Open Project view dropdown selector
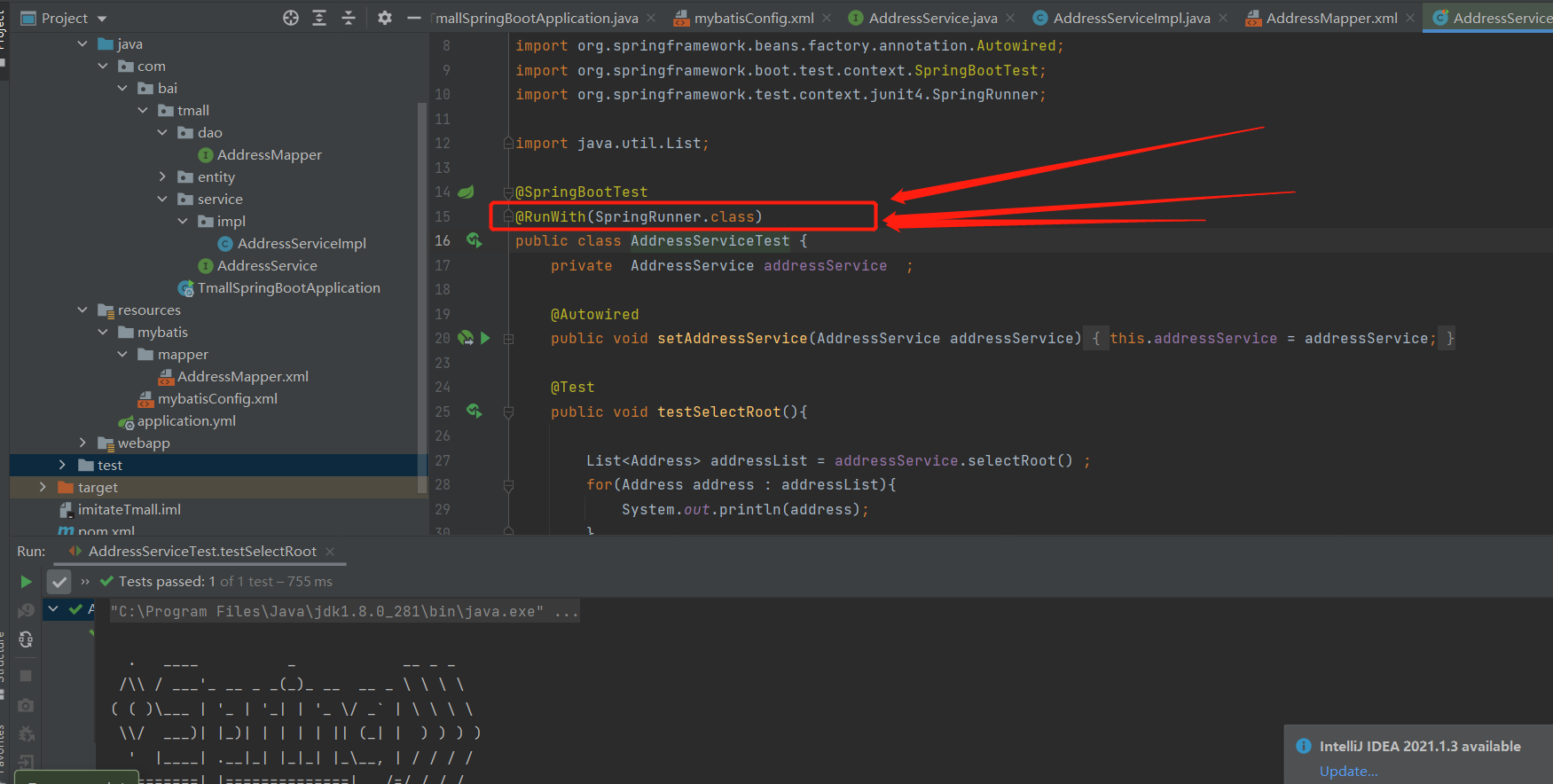1553x784 pixels. tap(65, 18)
